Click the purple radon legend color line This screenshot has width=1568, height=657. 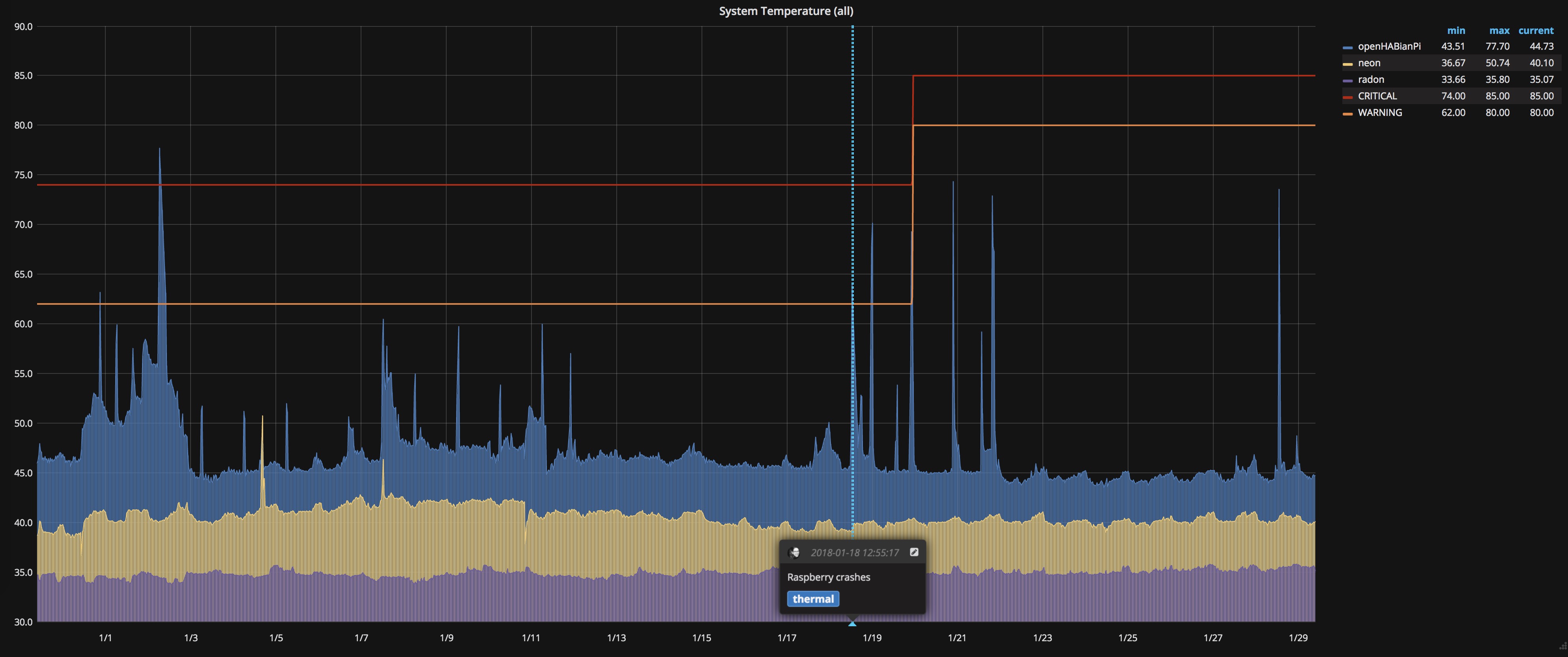coord(1348,80)
